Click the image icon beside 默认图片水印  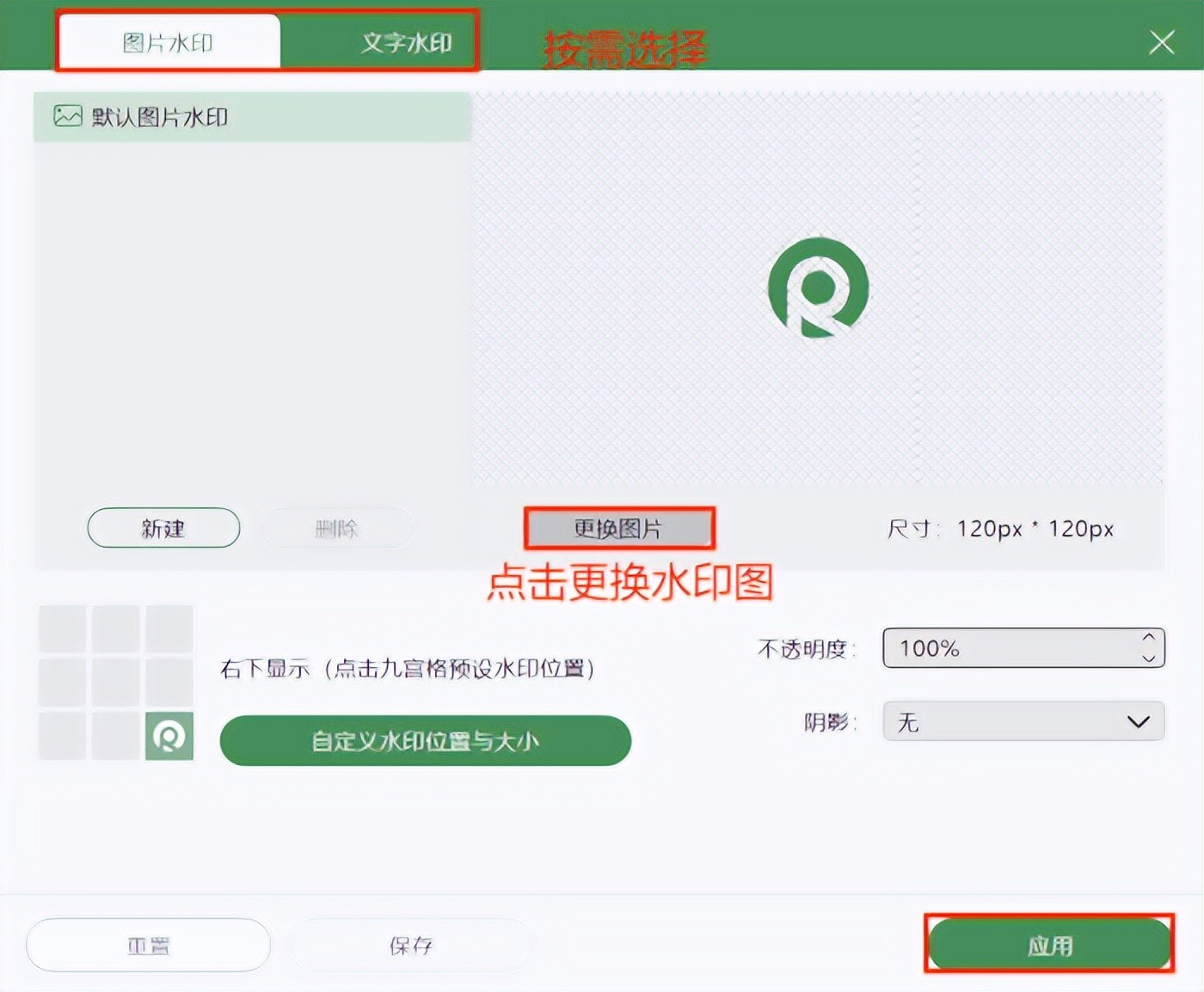[68, 116]
